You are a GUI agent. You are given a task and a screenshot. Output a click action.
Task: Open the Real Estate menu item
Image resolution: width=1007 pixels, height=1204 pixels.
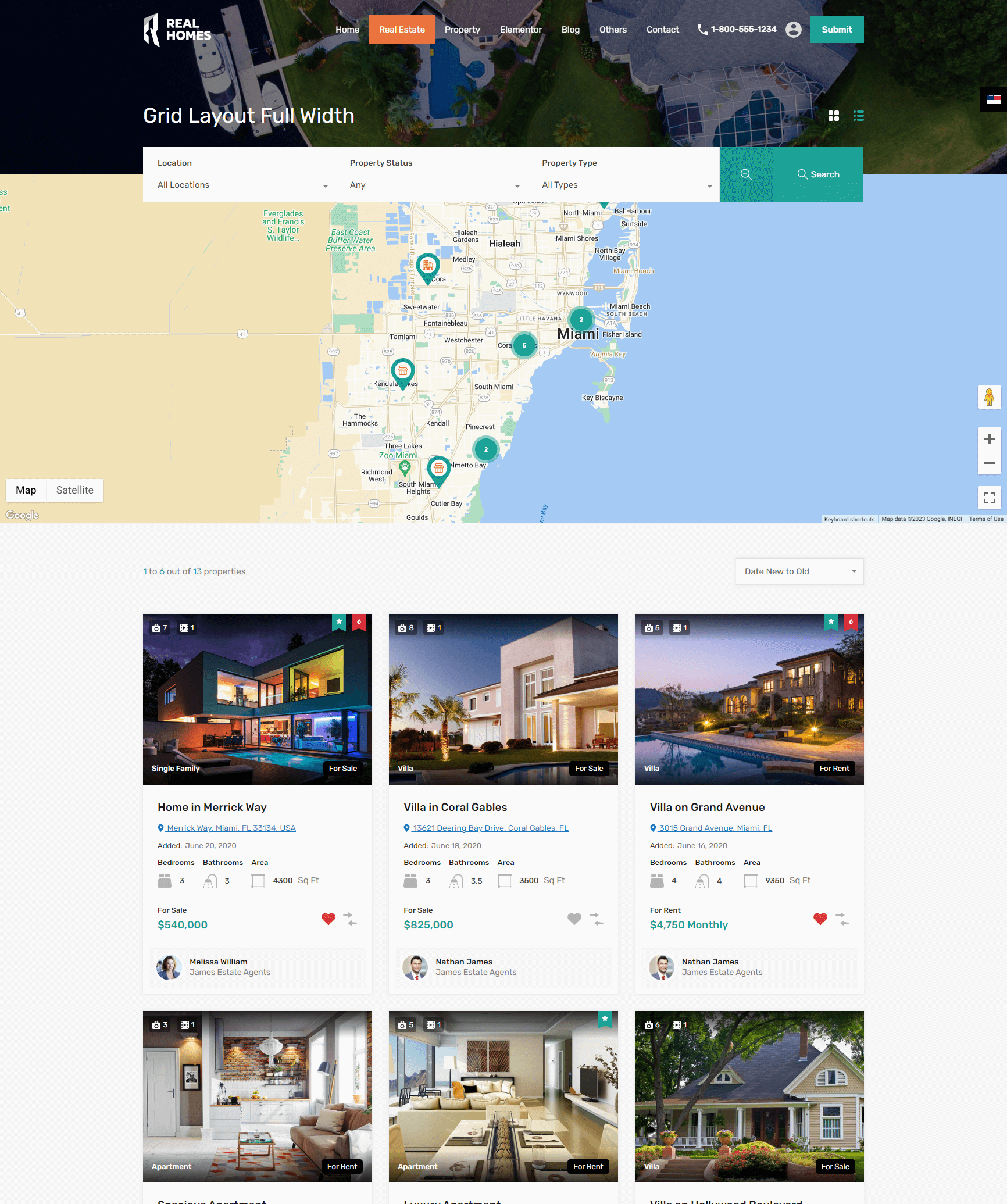pyautogui.click(x=402, y=30)
